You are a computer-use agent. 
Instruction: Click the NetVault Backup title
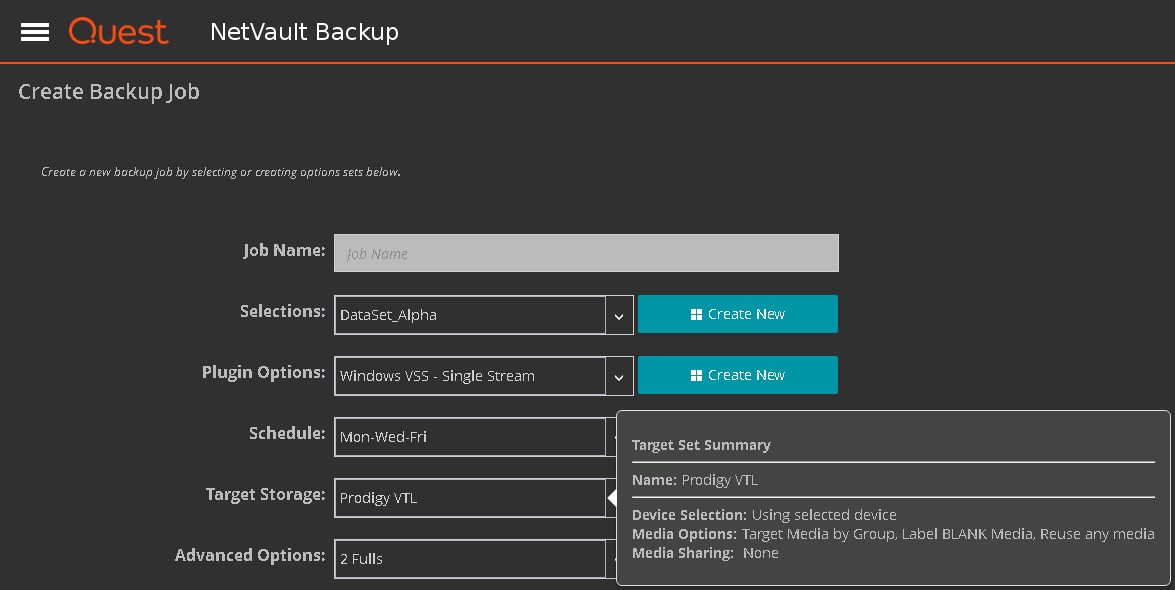pyautogui.click(x=304, y=32)
